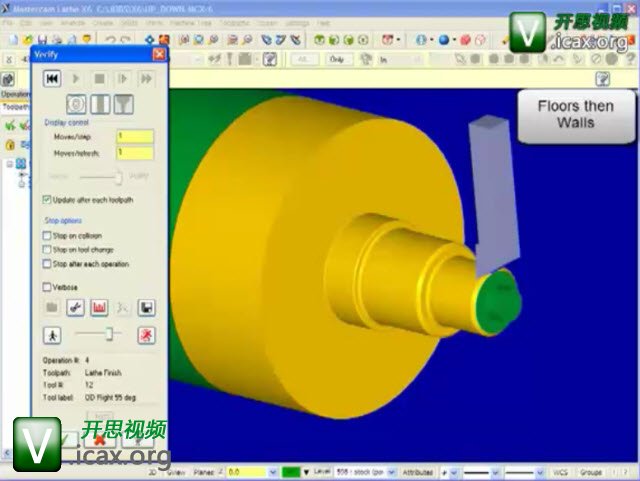Open the File menu

coord(7,23)
